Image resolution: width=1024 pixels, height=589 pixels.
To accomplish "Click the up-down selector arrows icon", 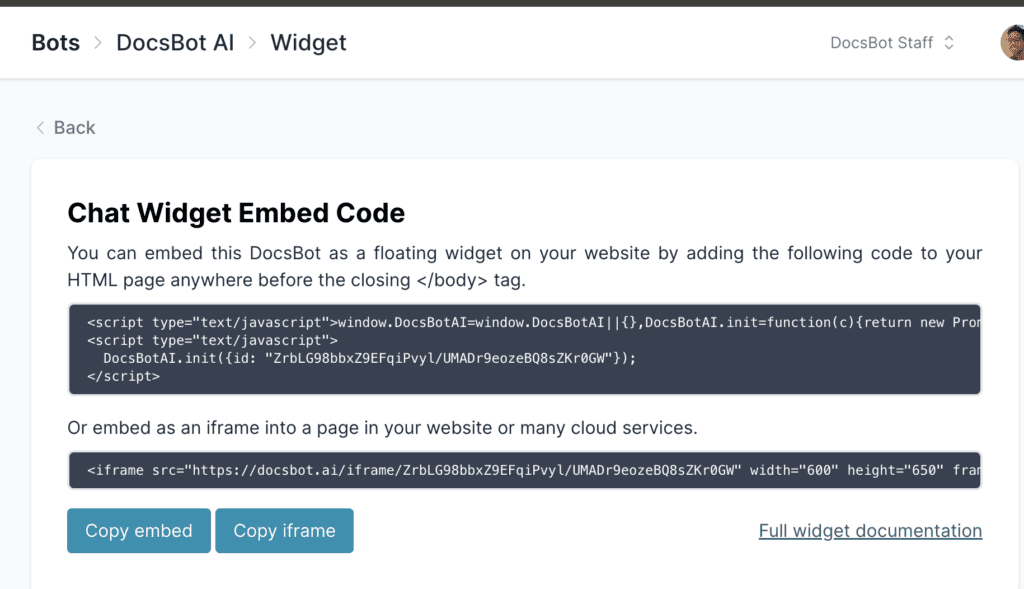I will tap(949, 43).
